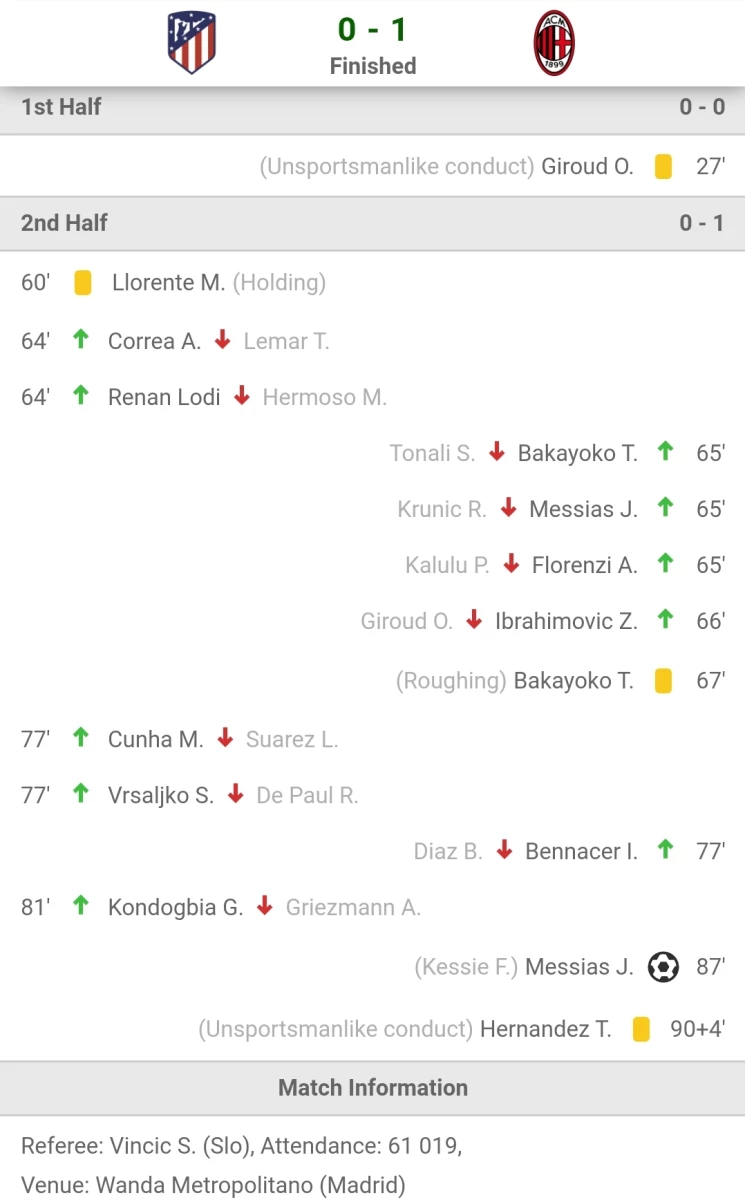Tap the AC Milan team crest

click(x=554, y=43)
